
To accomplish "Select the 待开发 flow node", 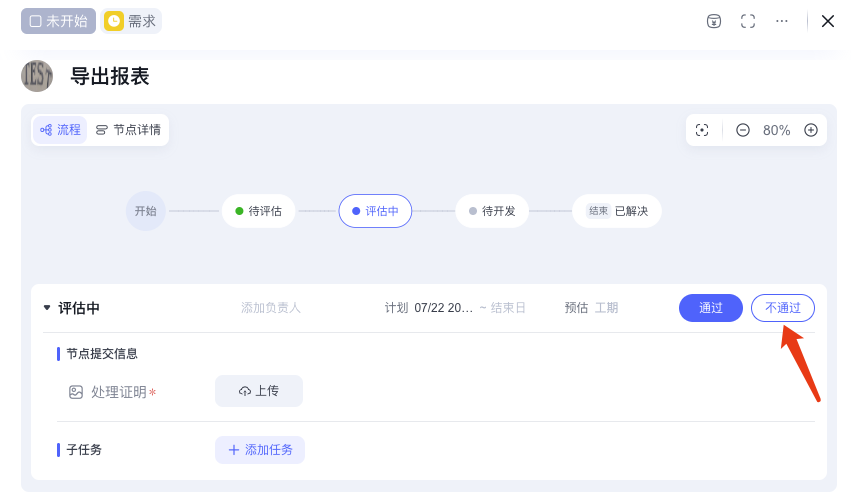I will 492,211.
